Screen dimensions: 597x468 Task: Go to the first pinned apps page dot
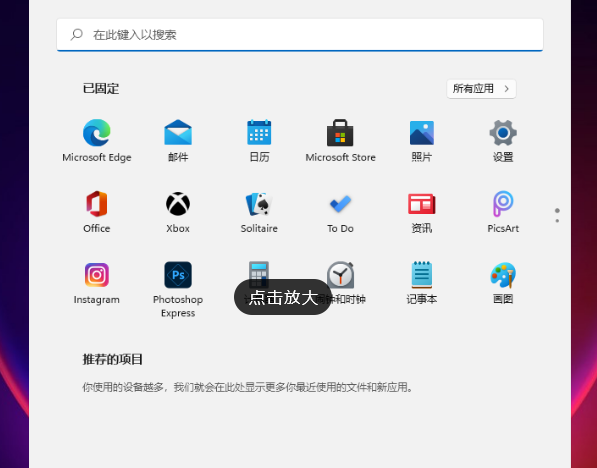coord(557,211)
